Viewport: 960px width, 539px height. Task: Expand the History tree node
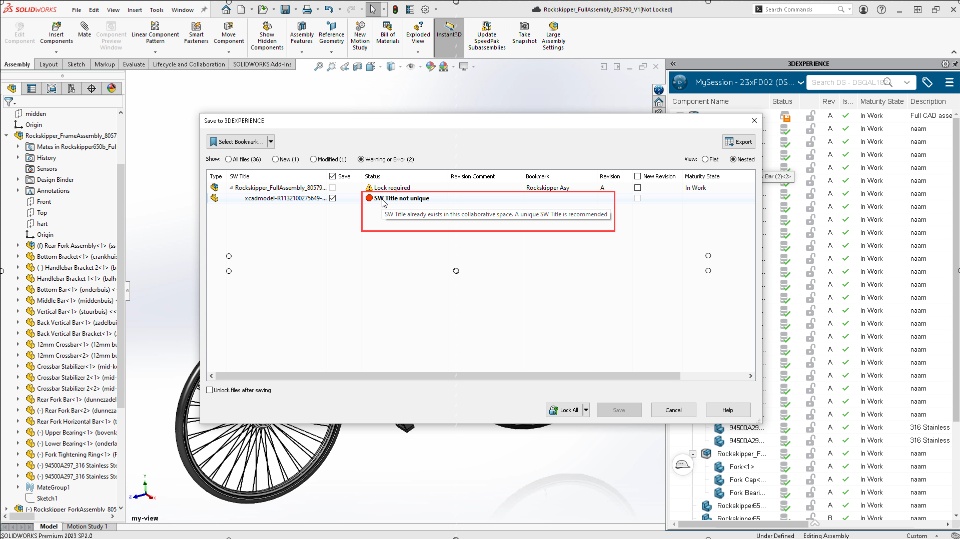tap(18, 157)
